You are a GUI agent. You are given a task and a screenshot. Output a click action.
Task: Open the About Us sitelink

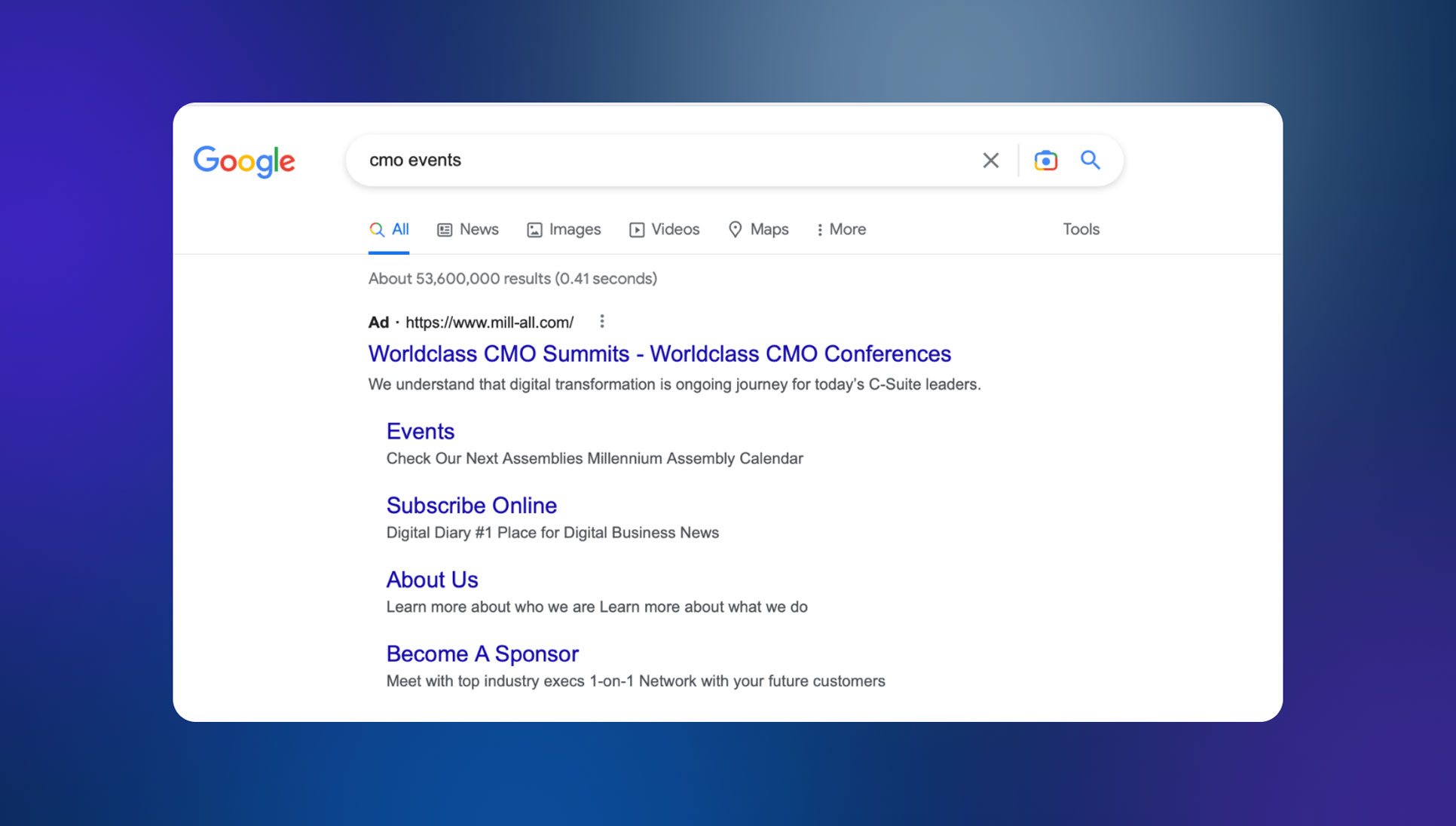point(432,580)
